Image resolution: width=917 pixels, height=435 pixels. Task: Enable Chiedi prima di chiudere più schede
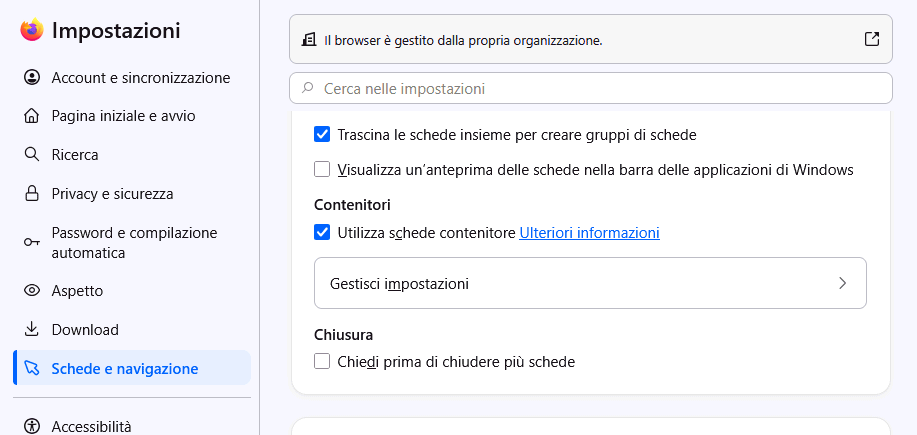coord(322,361)
